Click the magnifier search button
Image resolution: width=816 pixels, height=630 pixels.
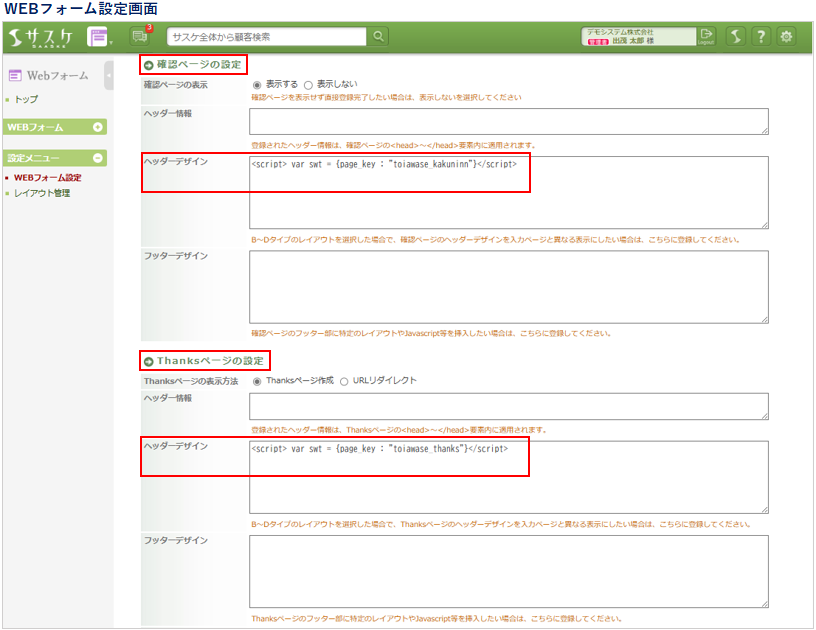click(x=378, y=36)
